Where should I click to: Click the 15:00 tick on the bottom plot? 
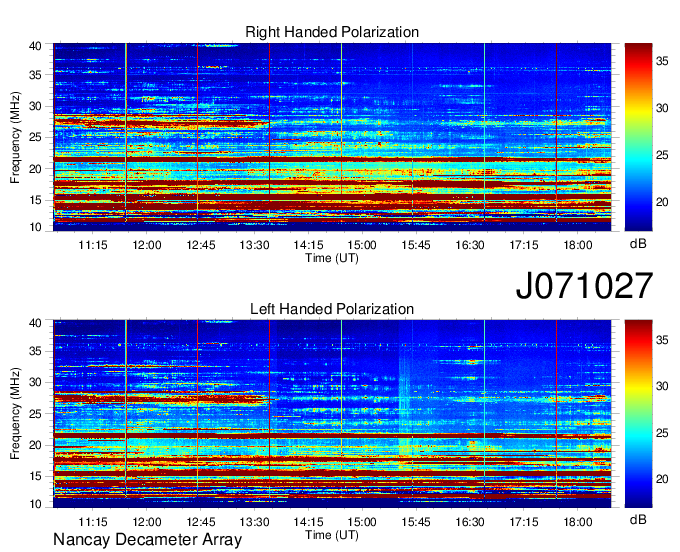point(362,522)
